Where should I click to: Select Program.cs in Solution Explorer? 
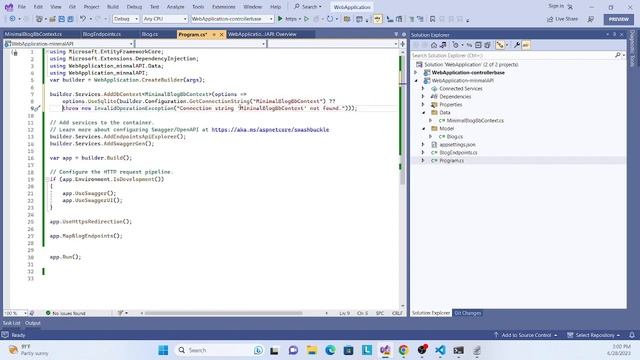[x=451, y=161]
